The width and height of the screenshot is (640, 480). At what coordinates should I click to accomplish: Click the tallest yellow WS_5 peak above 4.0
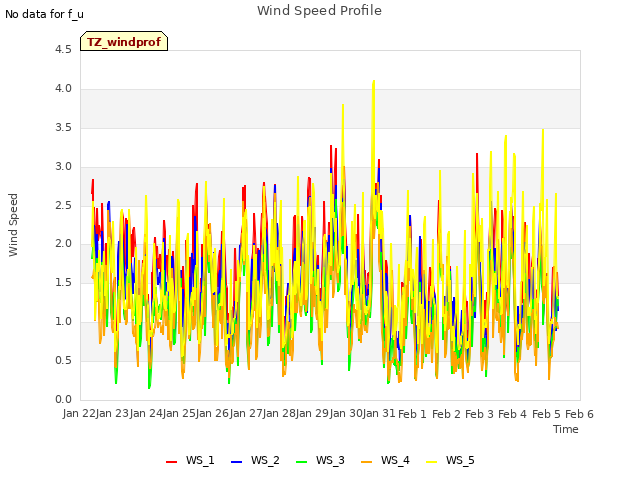point(373,82)
